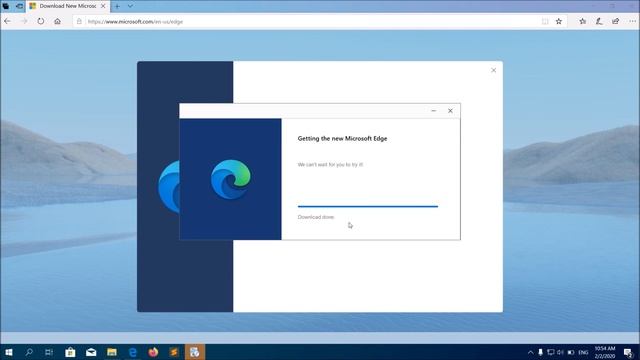Minimize the Edge installer window

pos(434,111)
